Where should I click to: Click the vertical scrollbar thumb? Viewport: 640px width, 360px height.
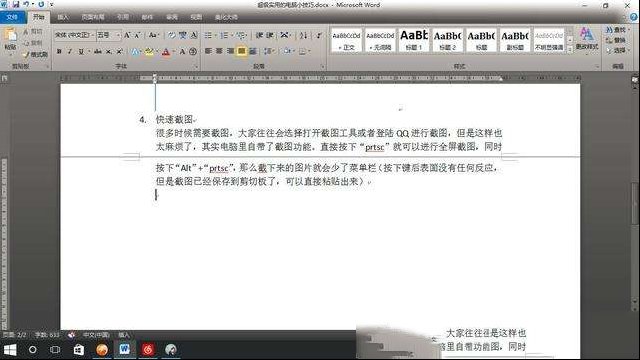(635, 204)
